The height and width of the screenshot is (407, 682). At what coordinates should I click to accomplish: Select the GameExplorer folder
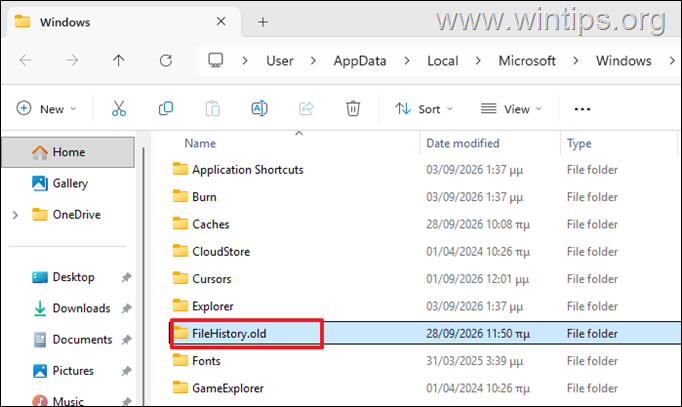[x=228, y=388]
